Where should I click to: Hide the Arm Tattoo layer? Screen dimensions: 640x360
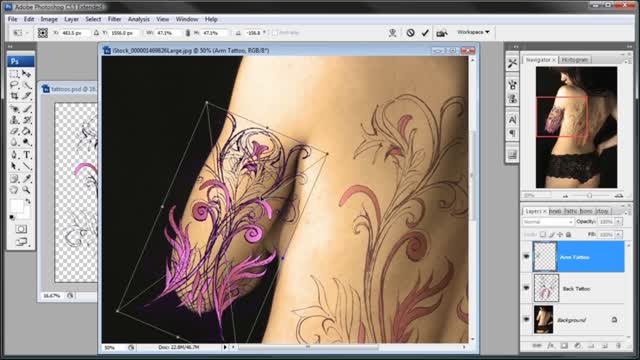pos(526,257)
